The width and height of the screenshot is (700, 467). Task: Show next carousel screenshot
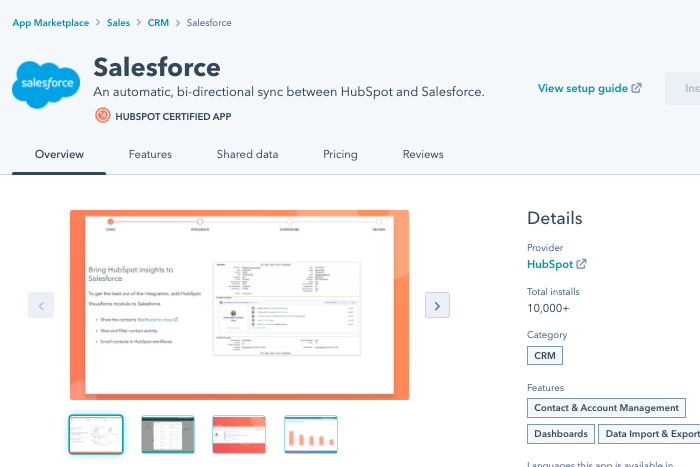pos(437,305)
